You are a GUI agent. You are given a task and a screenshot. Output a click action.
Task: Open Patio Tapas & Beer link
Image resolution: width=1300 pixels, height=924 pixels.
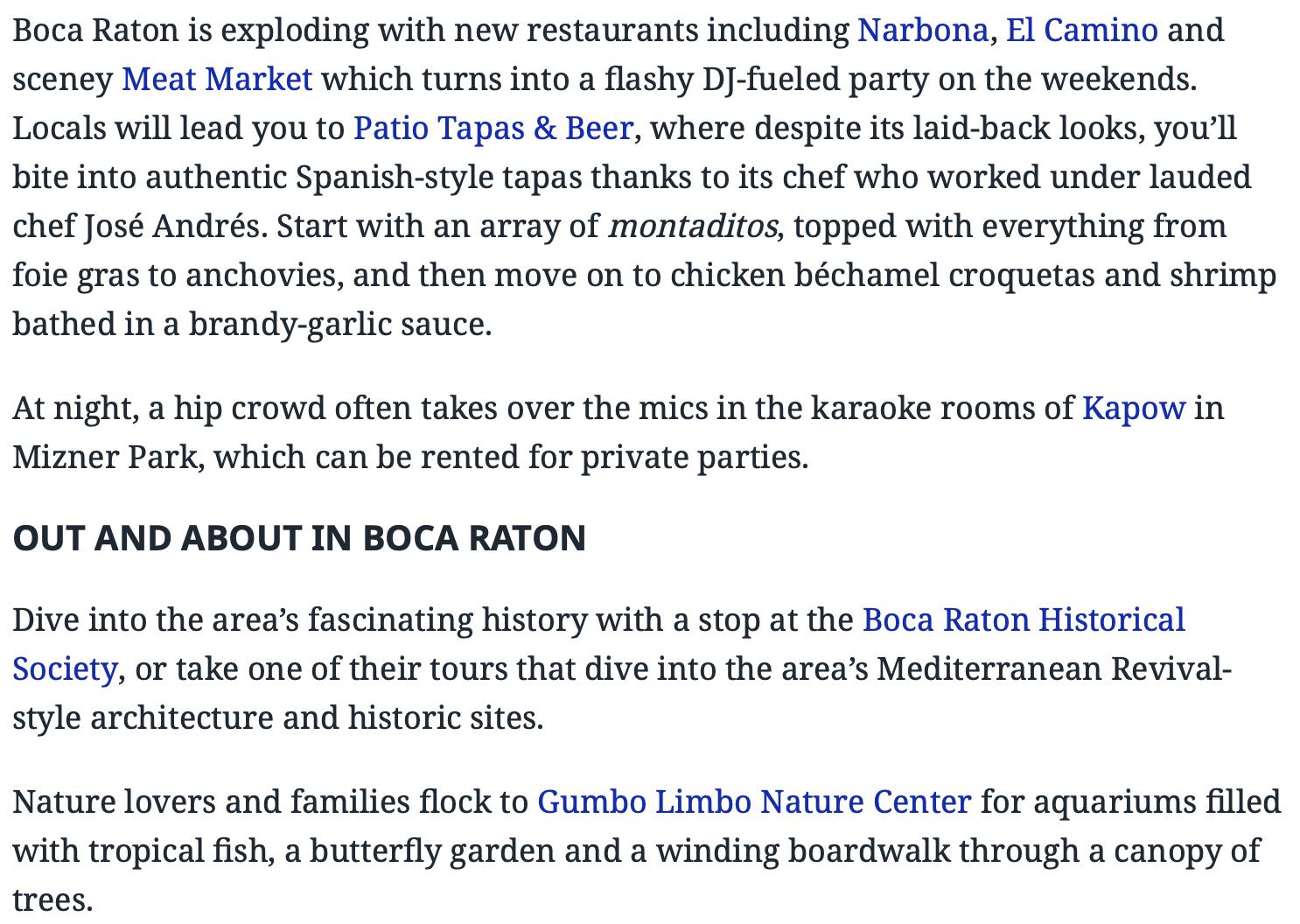tap(493, 129)
